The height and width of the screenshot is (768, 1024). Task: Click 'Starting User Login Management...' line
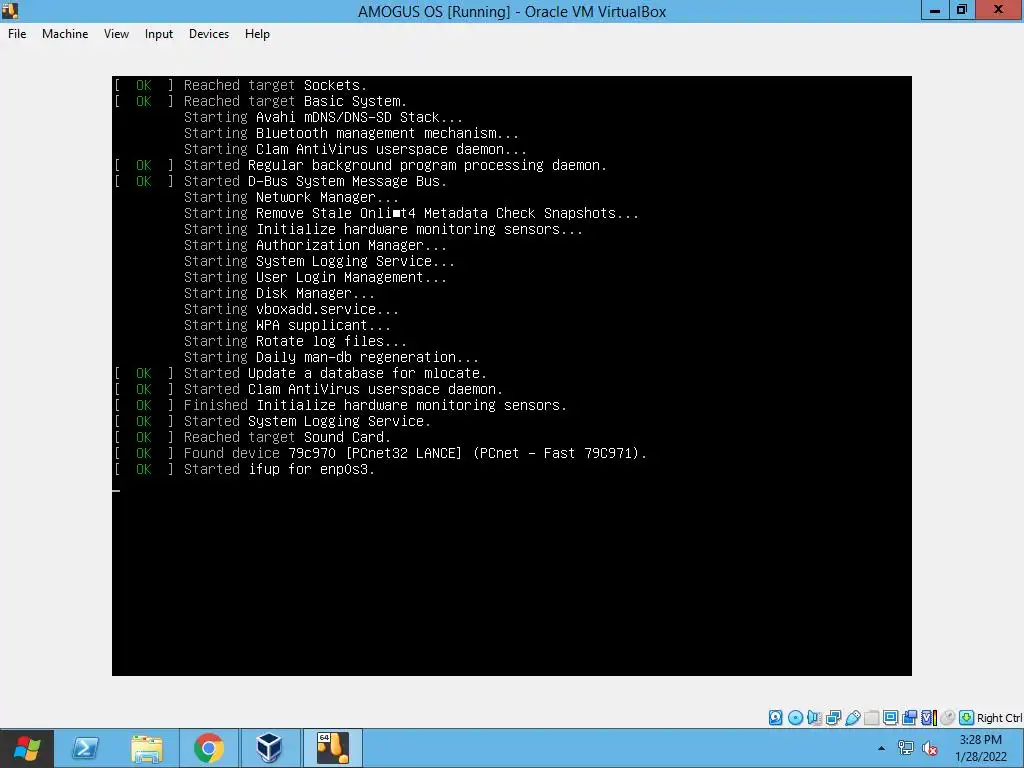315,278
